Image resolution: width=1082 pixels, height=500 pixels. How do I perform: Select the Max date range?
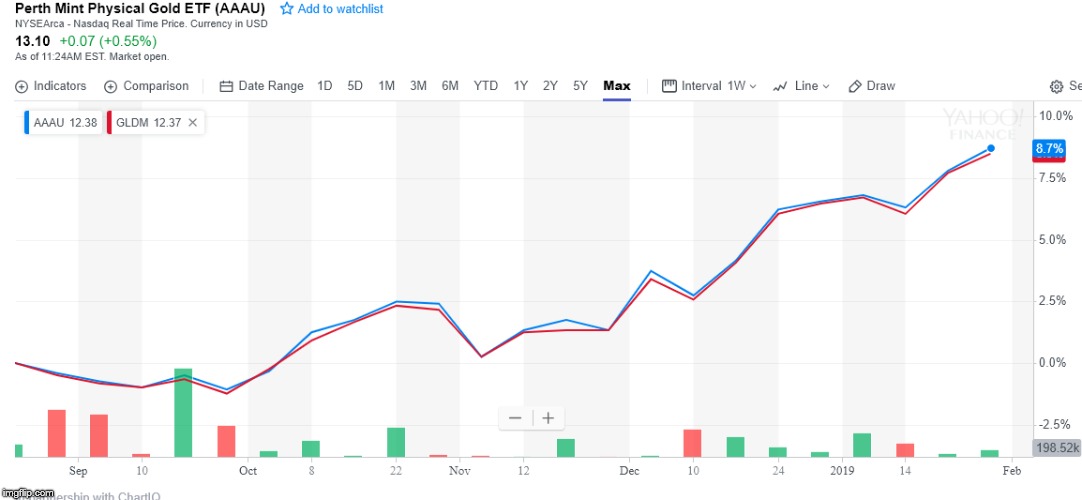click(x=617, y=86)
